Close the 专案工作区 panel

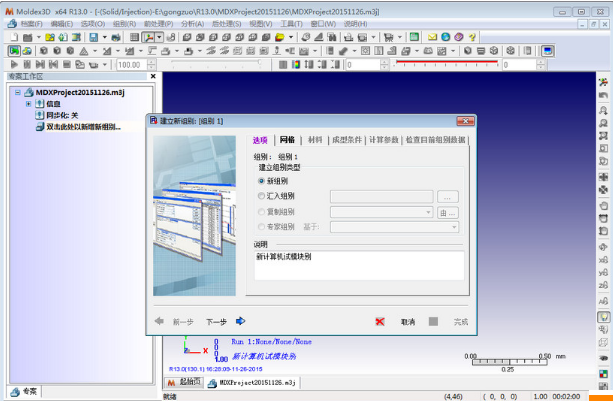click(153, 76)
